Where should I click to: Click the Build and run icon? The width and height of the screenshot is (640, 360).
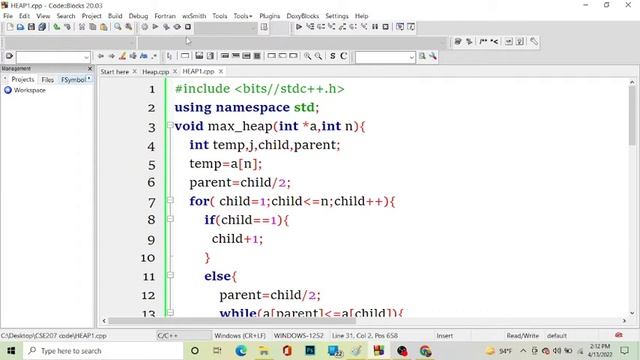pos(166,27)
